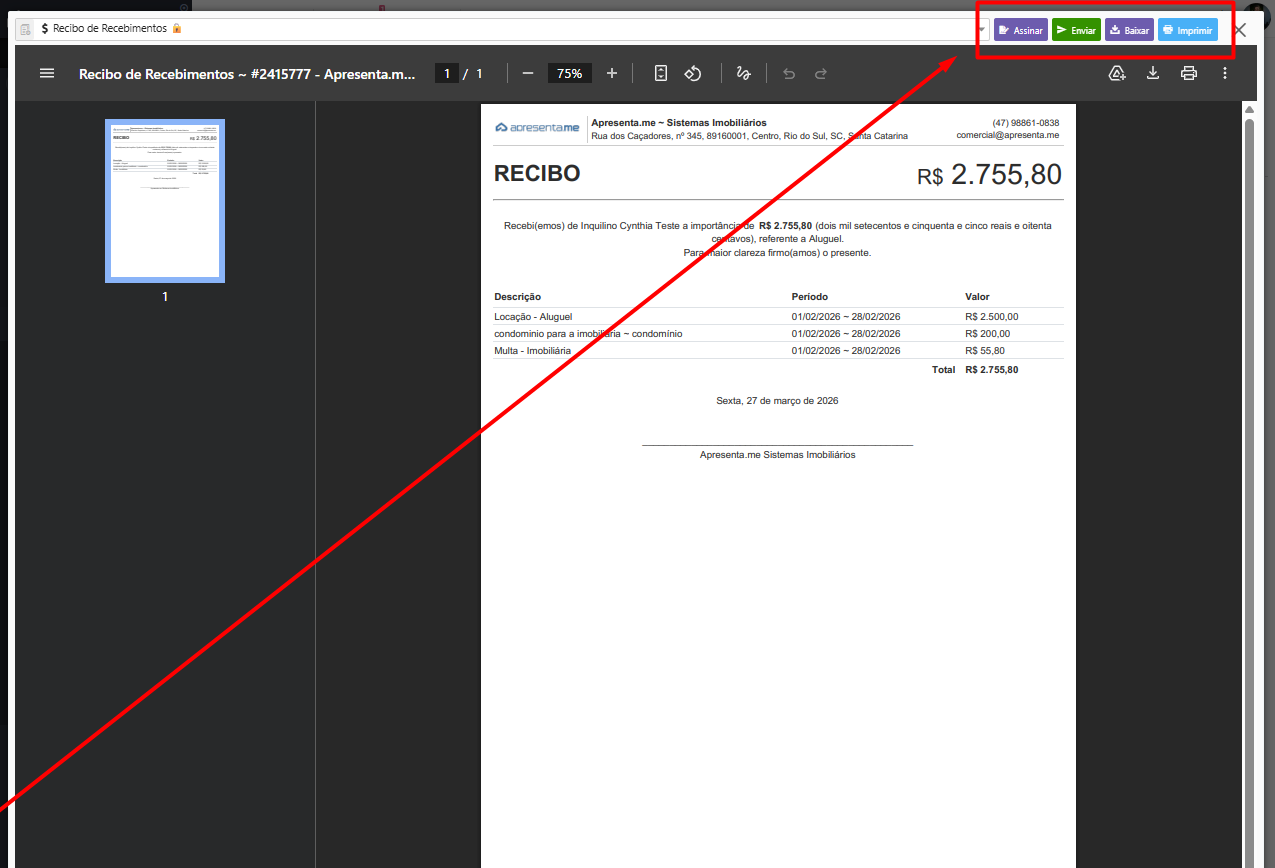Click the purple Assinar button

point(1020,30)
